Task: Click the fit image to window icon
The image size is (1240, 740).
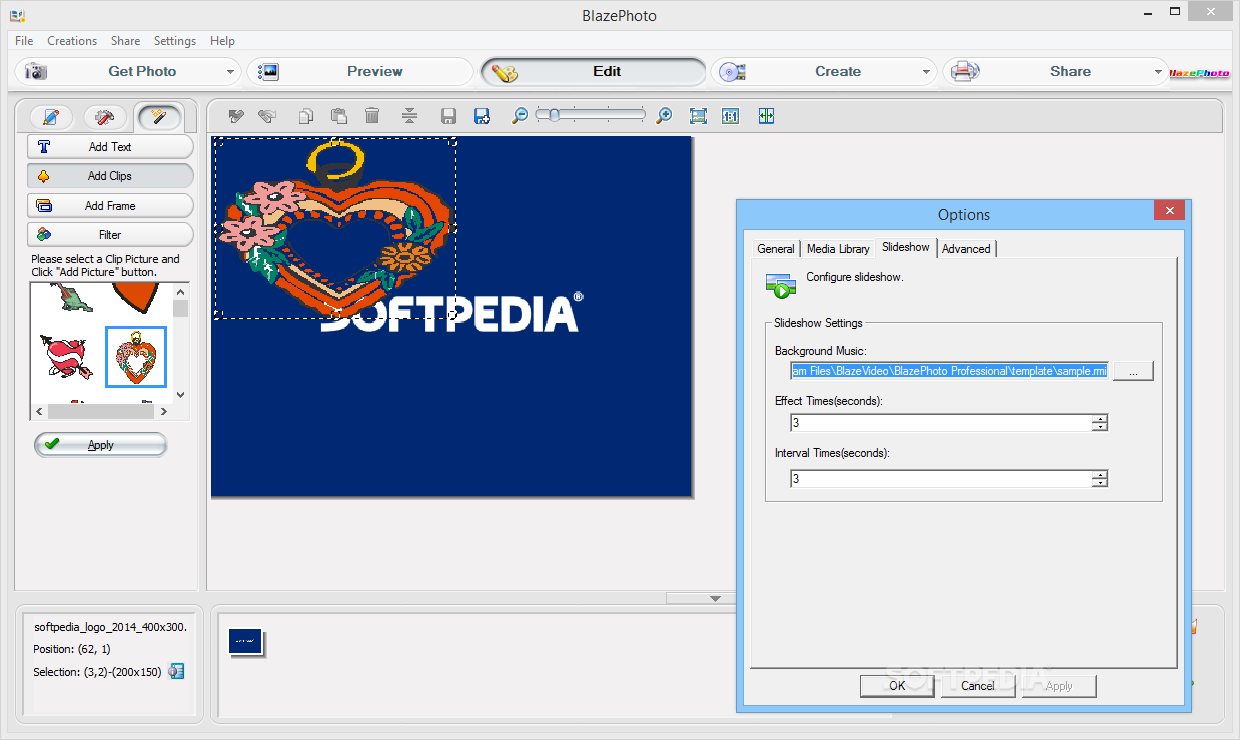Action: click(x=698, y=116)
